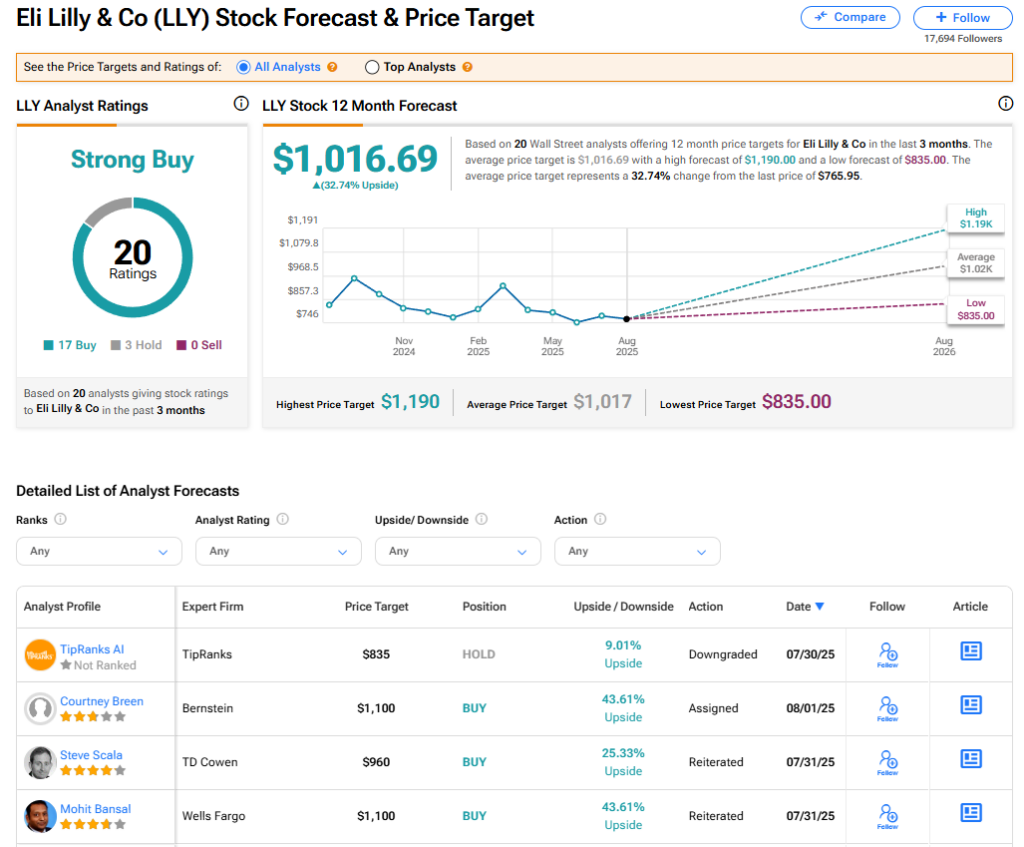
Task: Select the Top Analysts radio button
Action: (372, 67)
